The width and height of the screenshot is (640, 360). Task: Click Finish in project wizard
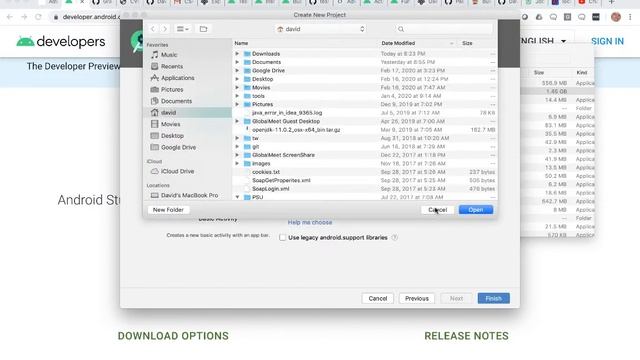pos(493,298)
